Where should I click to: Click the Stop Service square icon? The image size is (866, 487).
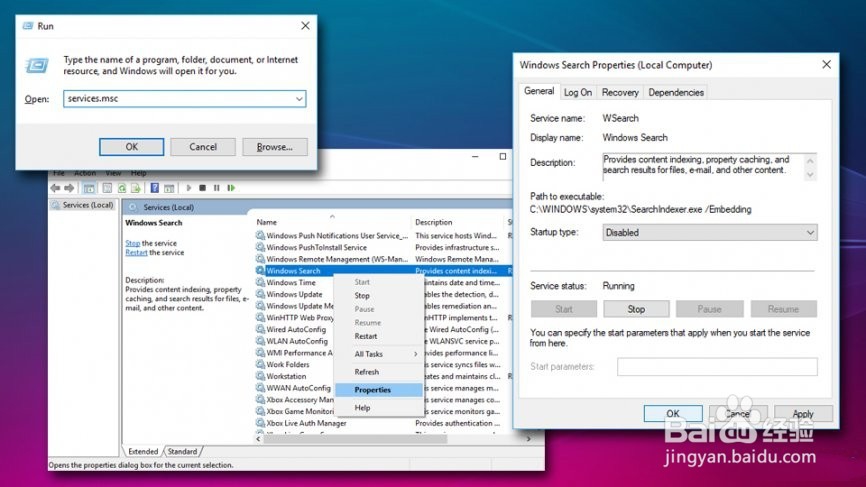tap(203, 188)
